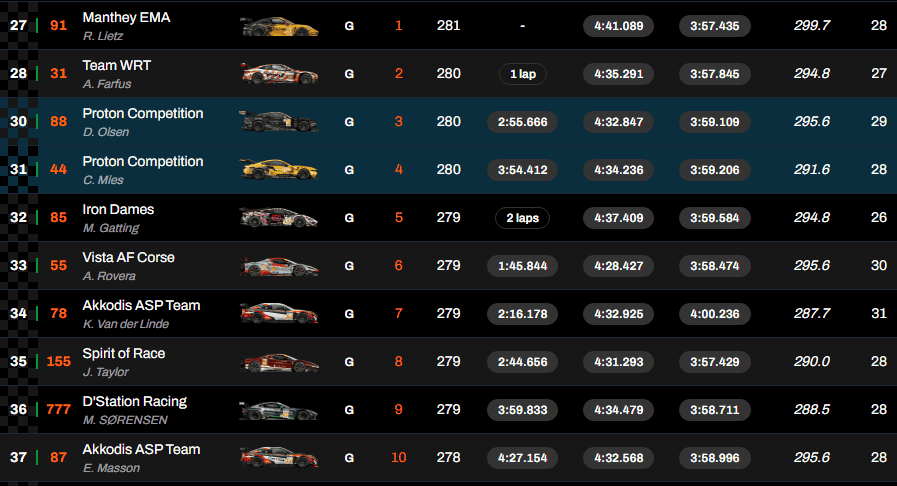897x486 pixels.
Task: Click overall position 37
Action: (18, 458)
